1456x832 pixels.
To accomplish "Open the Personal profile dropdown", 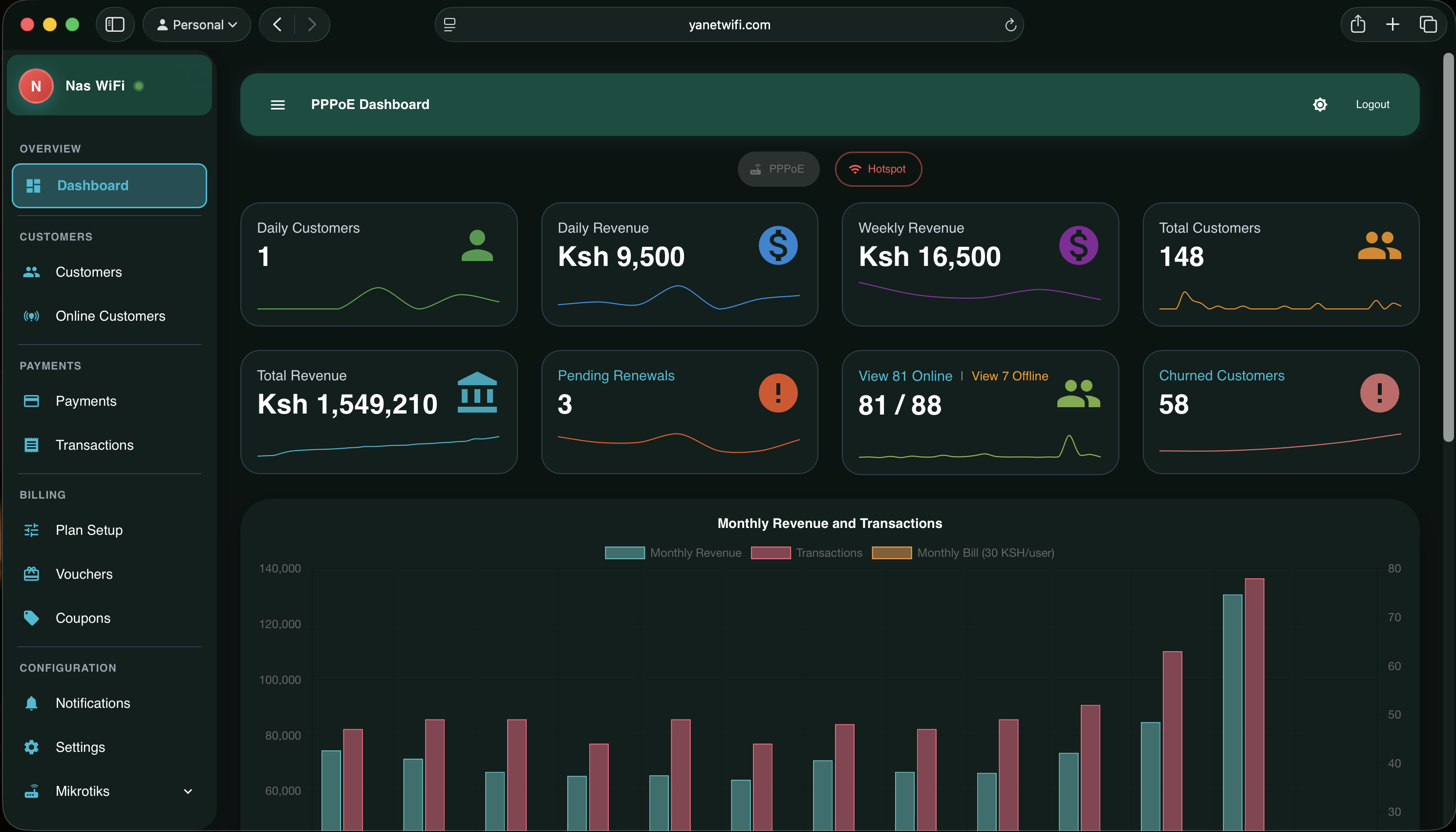I will coord(196,24).
